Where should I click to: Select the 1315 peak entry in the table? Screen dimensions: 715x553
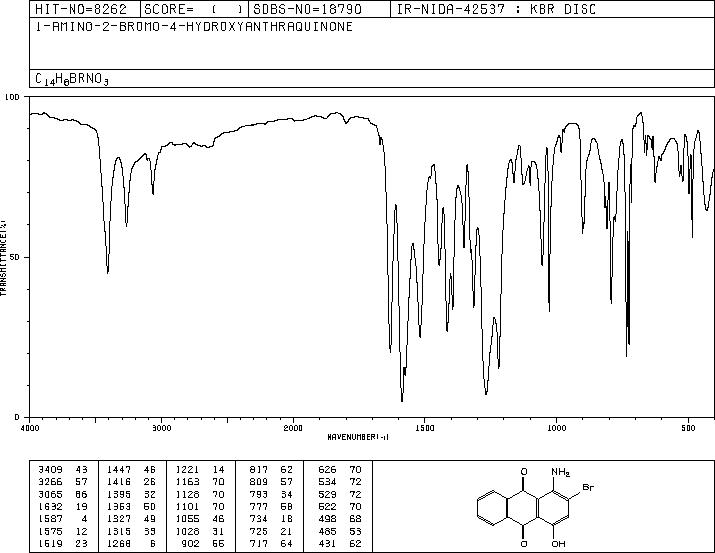131,532
